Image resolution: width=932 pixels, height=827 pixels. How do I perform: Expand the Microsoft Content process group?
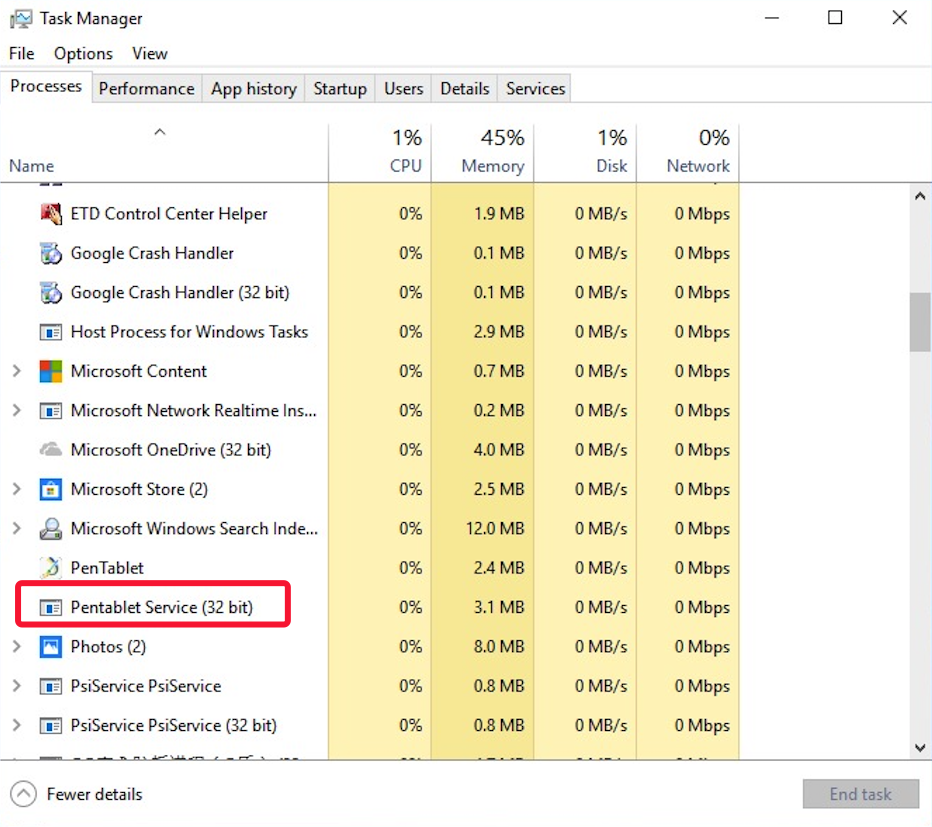(x=16, y=372)
